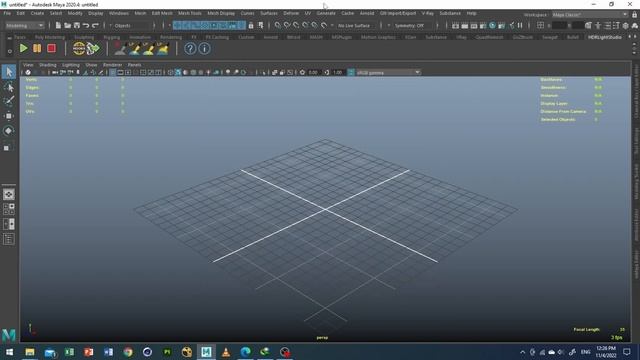Click the Save Scene icon
This screenshot has width=640, height=360.
[77, 25]
